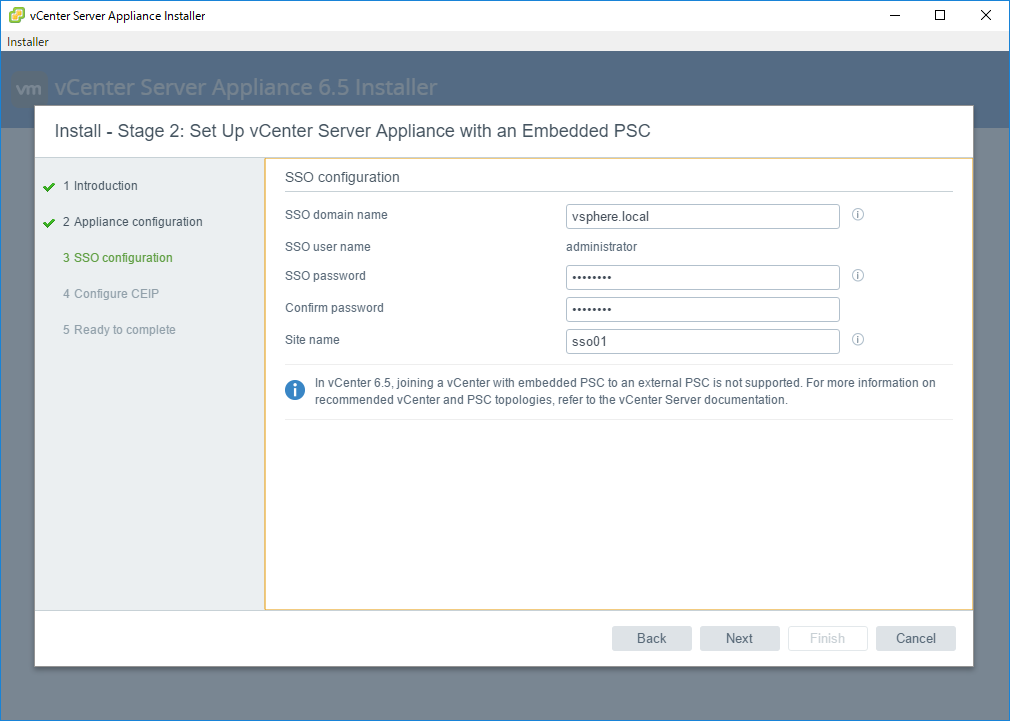Select step 4 Configure CEIP

pyautogui.click(x=111, y=294)
